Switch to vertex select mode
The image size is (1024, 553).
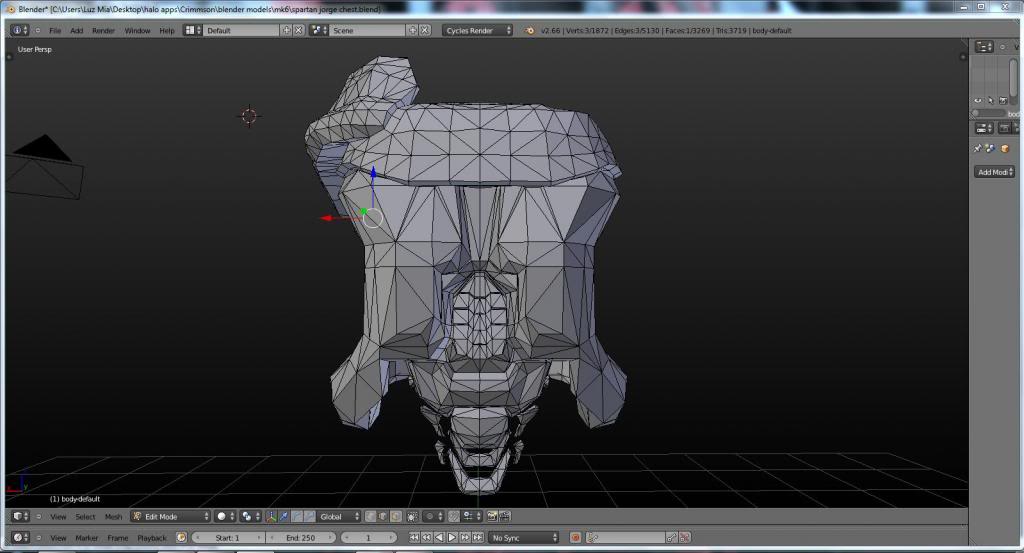370,516
